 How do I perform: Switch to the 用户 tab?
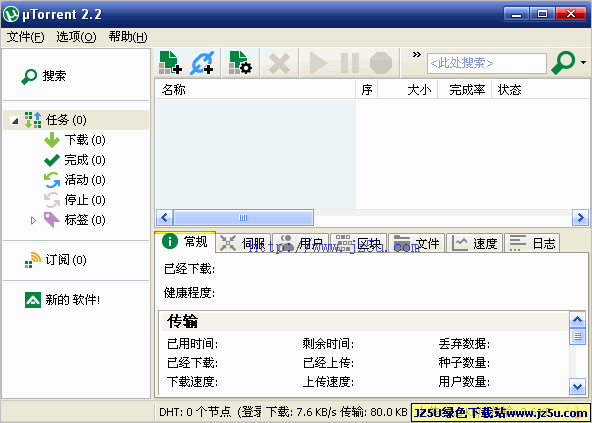click(301, 243)
